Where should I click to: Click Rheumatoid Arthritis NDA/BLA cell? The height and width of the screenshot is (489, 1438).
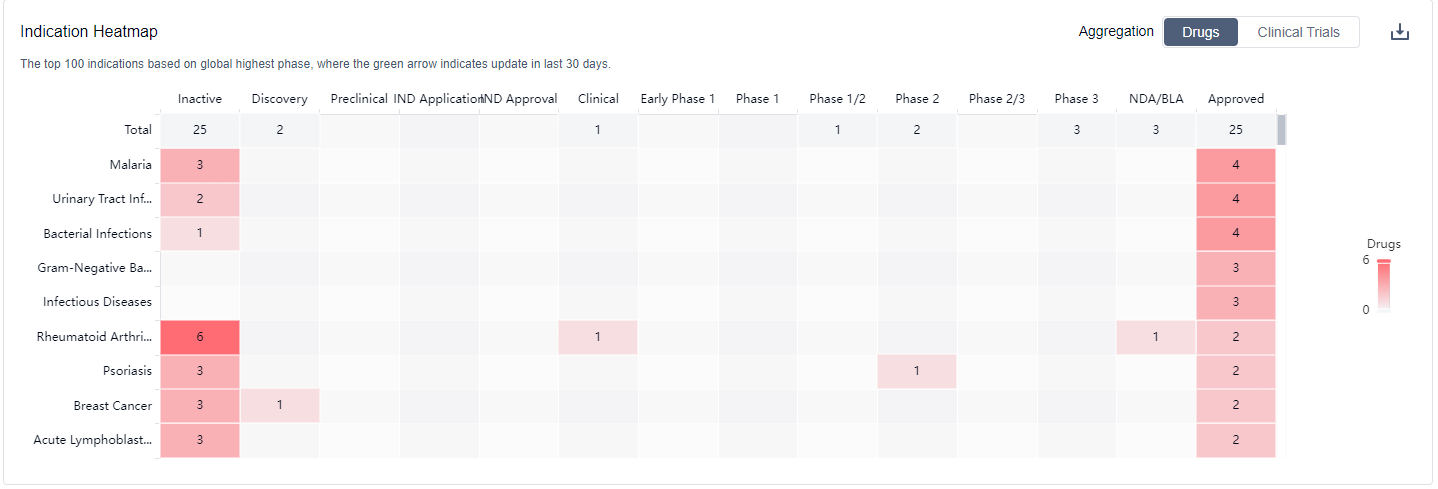point(1156,337)
